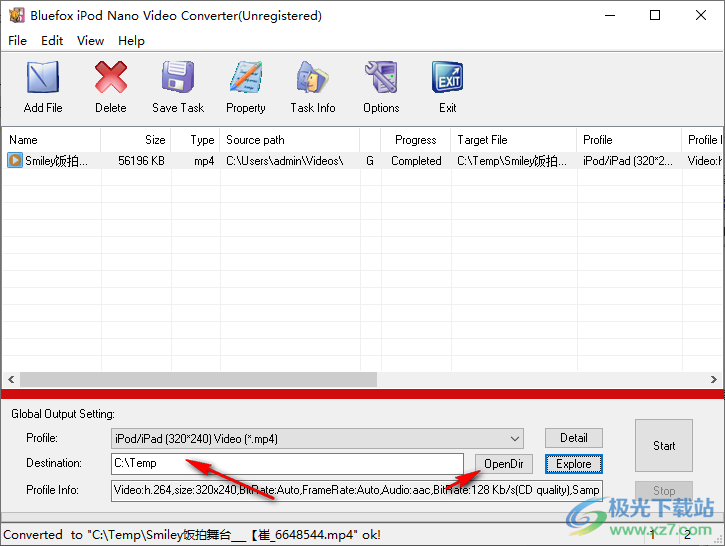Screen dimensions: 725x546
Task: Click the Target File column header
Action: pos(514,140)
